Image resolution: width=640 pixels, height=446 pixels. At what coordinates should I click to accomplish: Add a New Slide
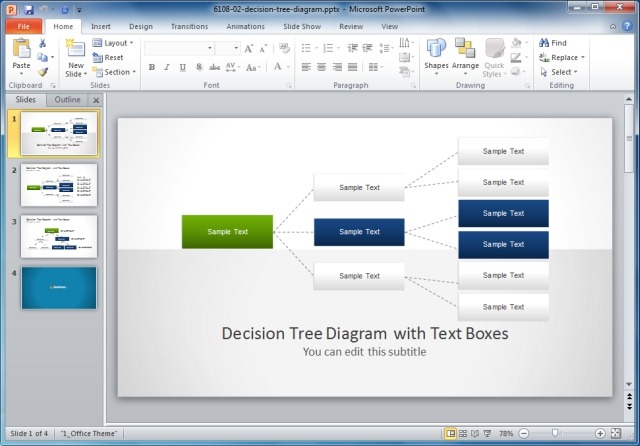coord(76,58)
